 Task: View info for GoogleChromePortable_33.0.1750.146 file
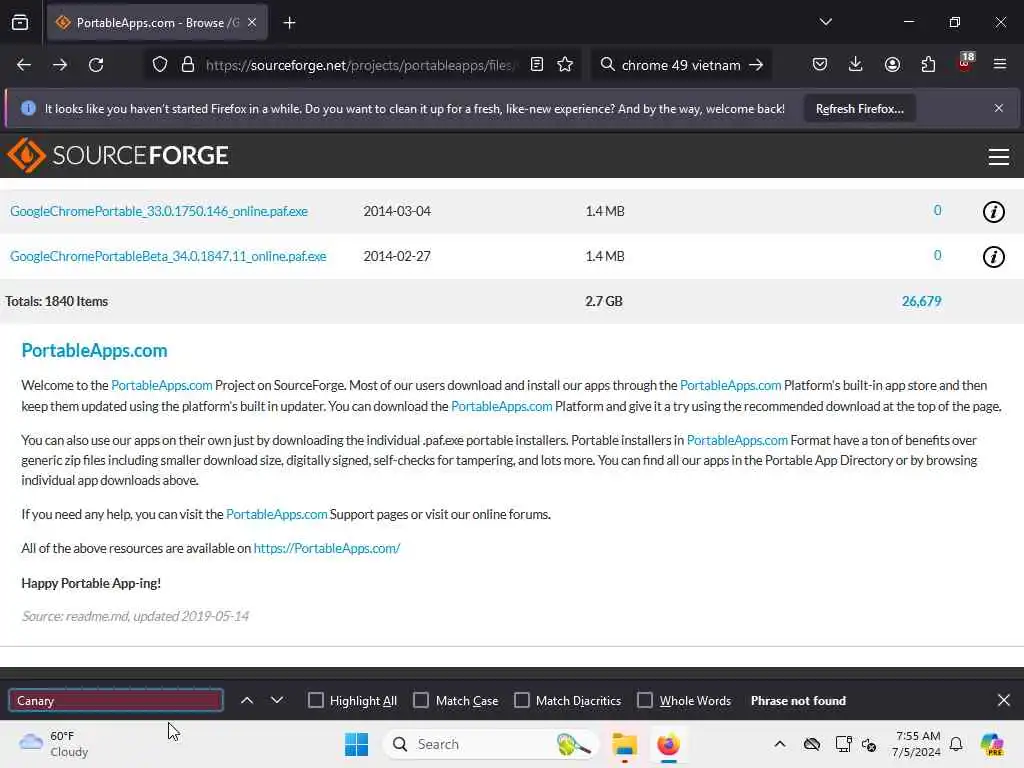(993, 212)
